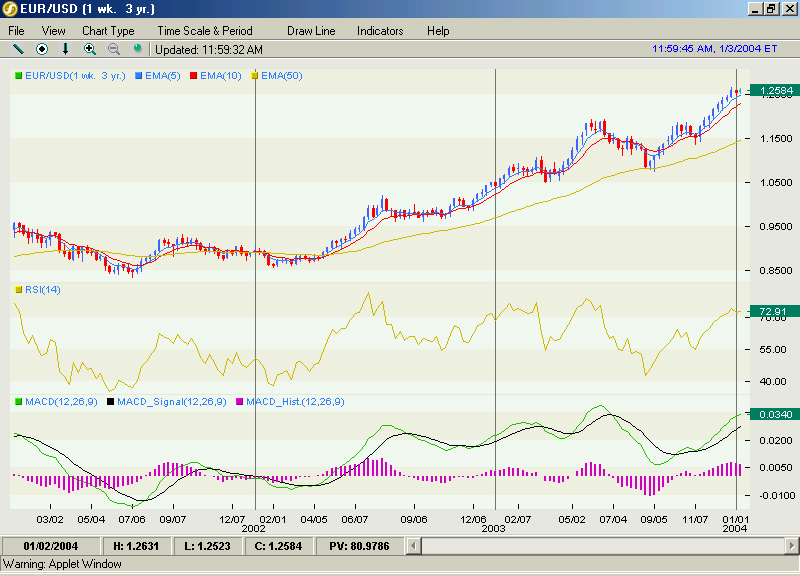This screenshot has height=576, width=800.
Task: Click the yellow RSI(14) legend swatch
Action: 19,290
